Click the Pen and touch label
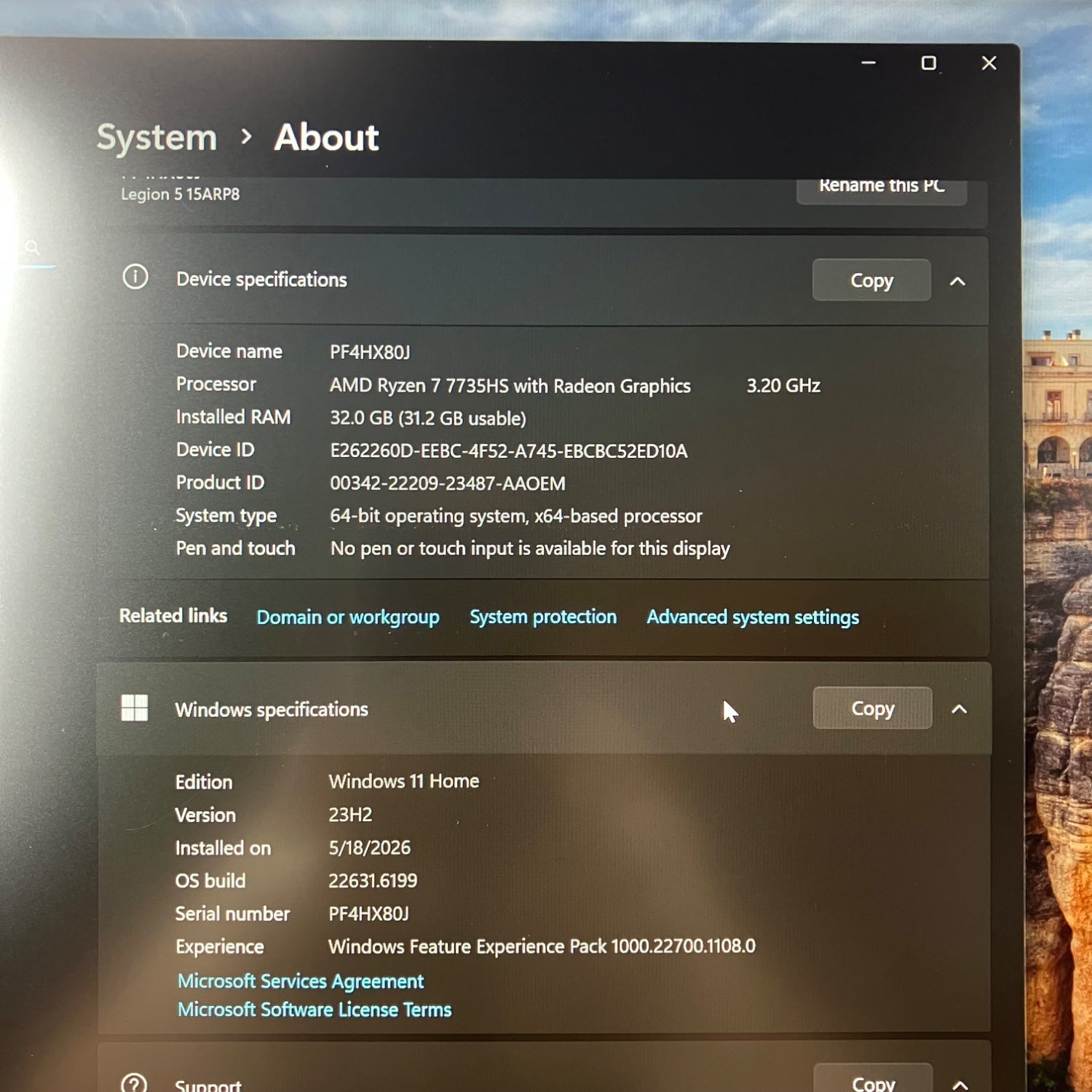 236,548
